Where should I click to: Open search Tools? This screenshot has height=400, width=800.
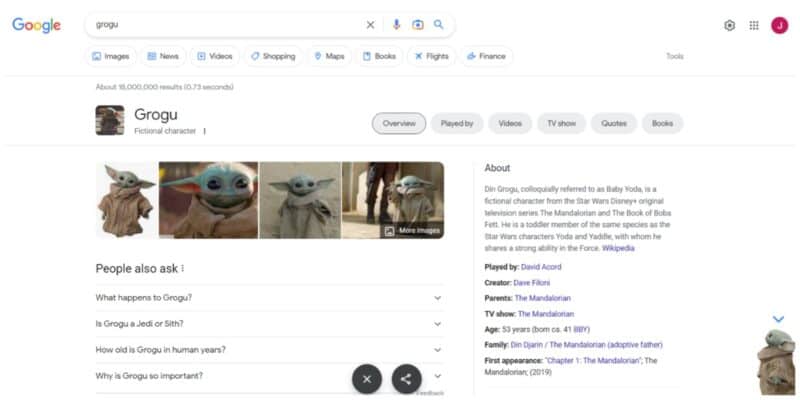[x=674, y=56]
